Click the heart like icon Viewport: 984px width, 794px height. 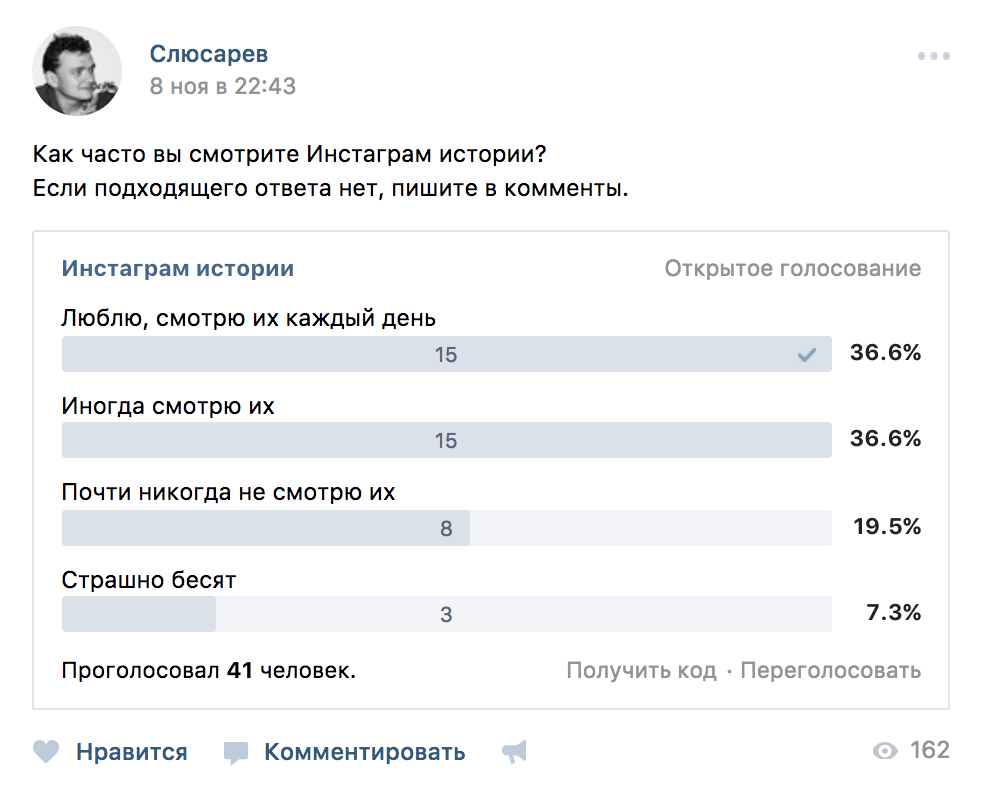(x=46, y=752)
